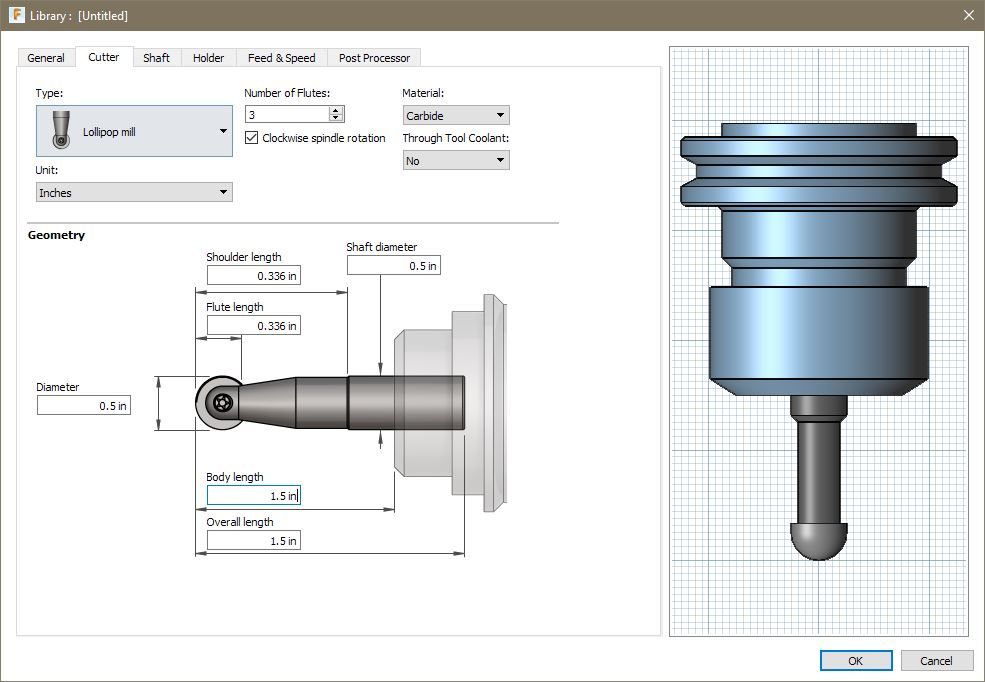Click the Body length label
This screenshot has width=985, height=682.
click(234, 477)
